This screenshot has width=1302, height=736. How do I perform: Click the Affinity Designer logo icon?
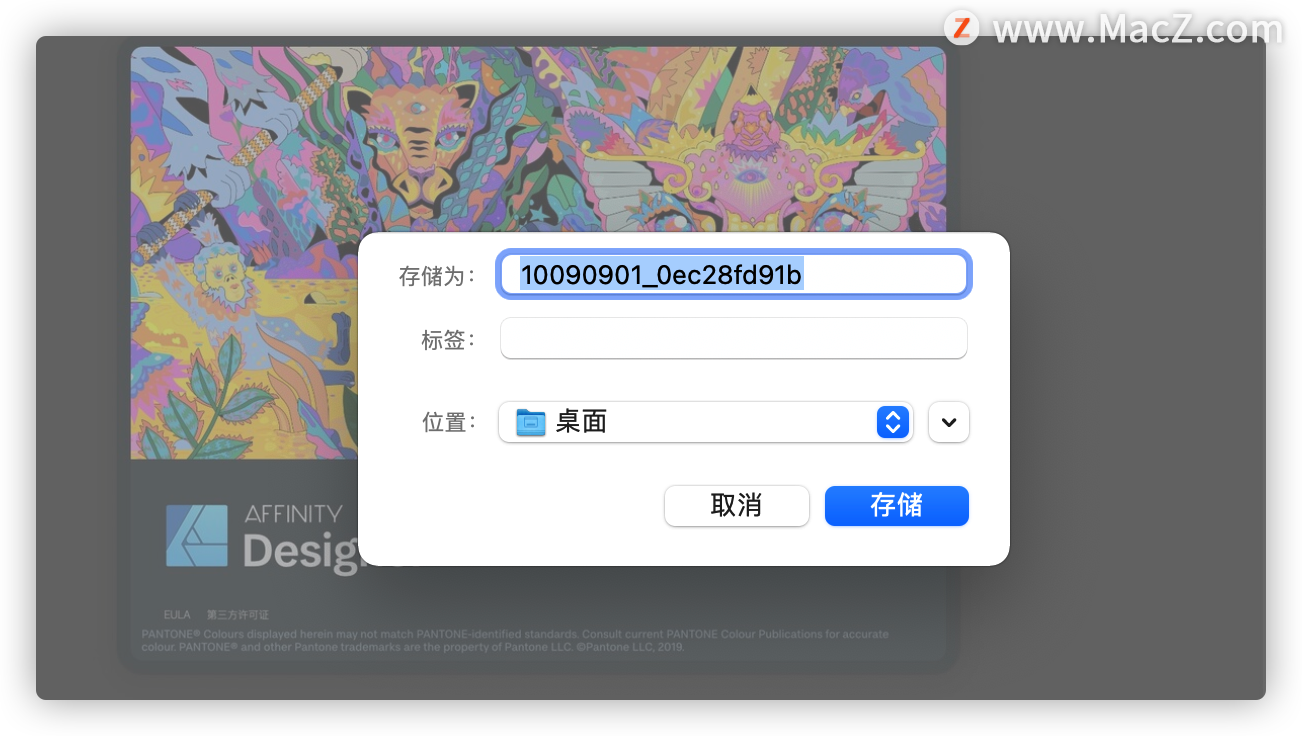(197, 535)
